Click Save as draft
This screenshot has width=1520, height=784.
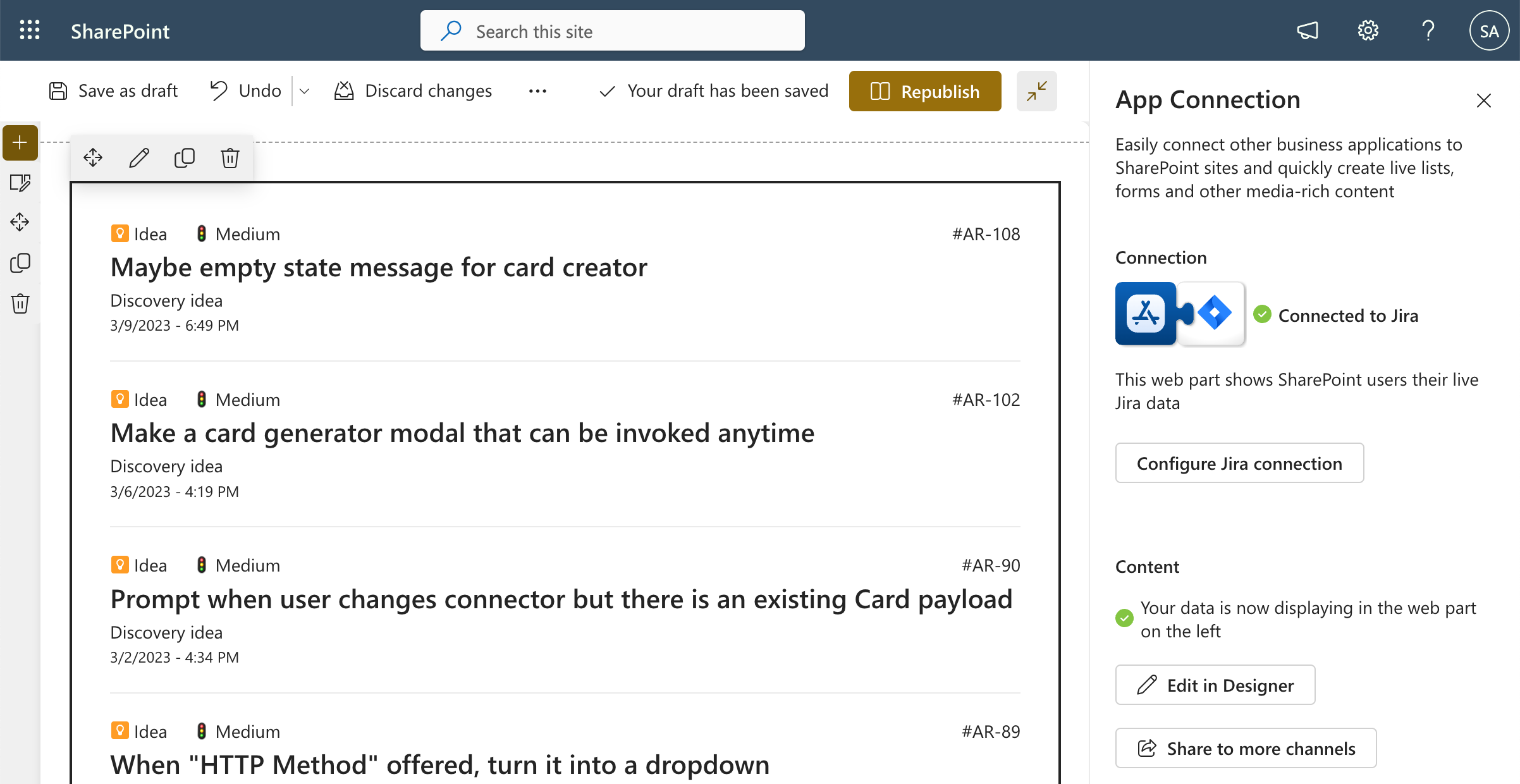coord(114,91)
